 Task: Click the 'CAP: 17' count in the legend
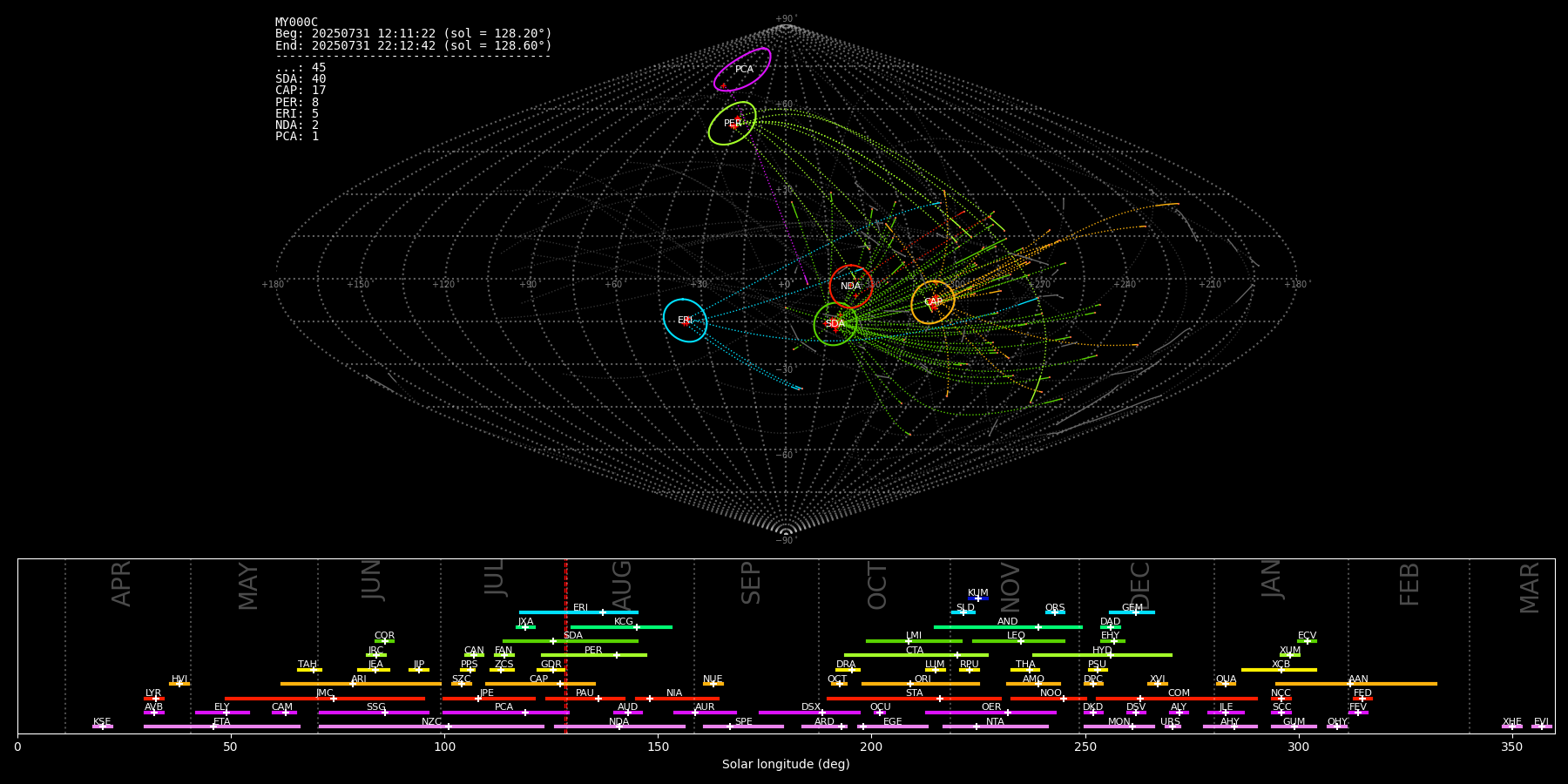point(301,91)
